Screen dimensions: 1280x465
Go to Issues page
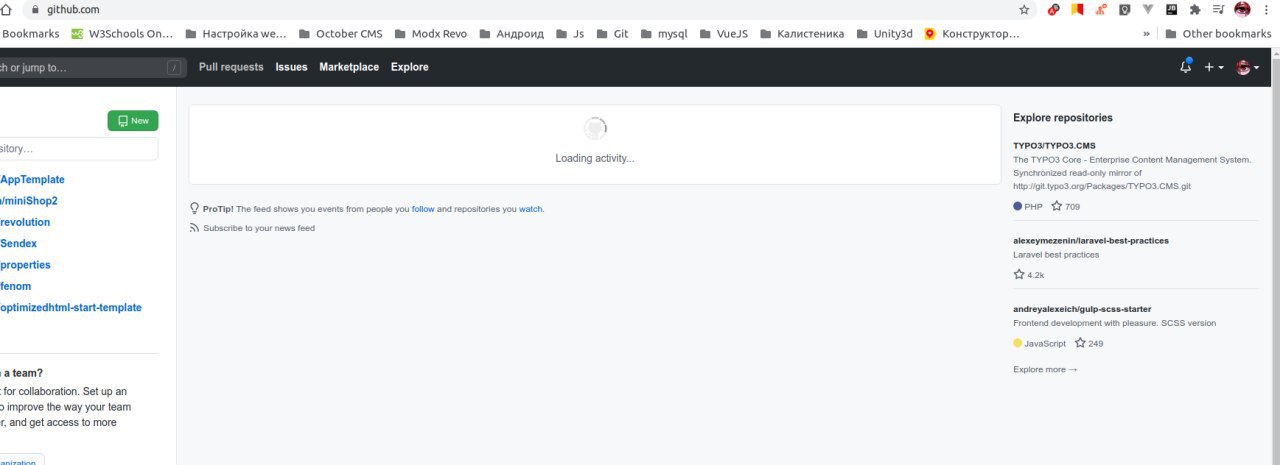pos(292,67)
